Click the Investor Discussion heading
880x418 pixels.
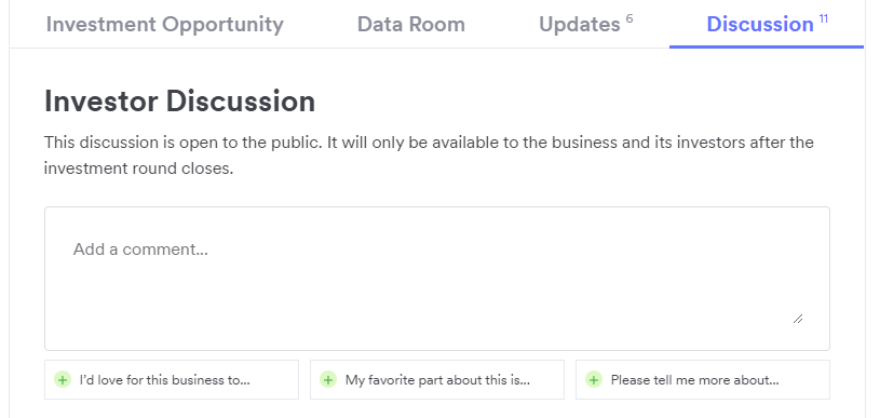click(x=180, y=102)
